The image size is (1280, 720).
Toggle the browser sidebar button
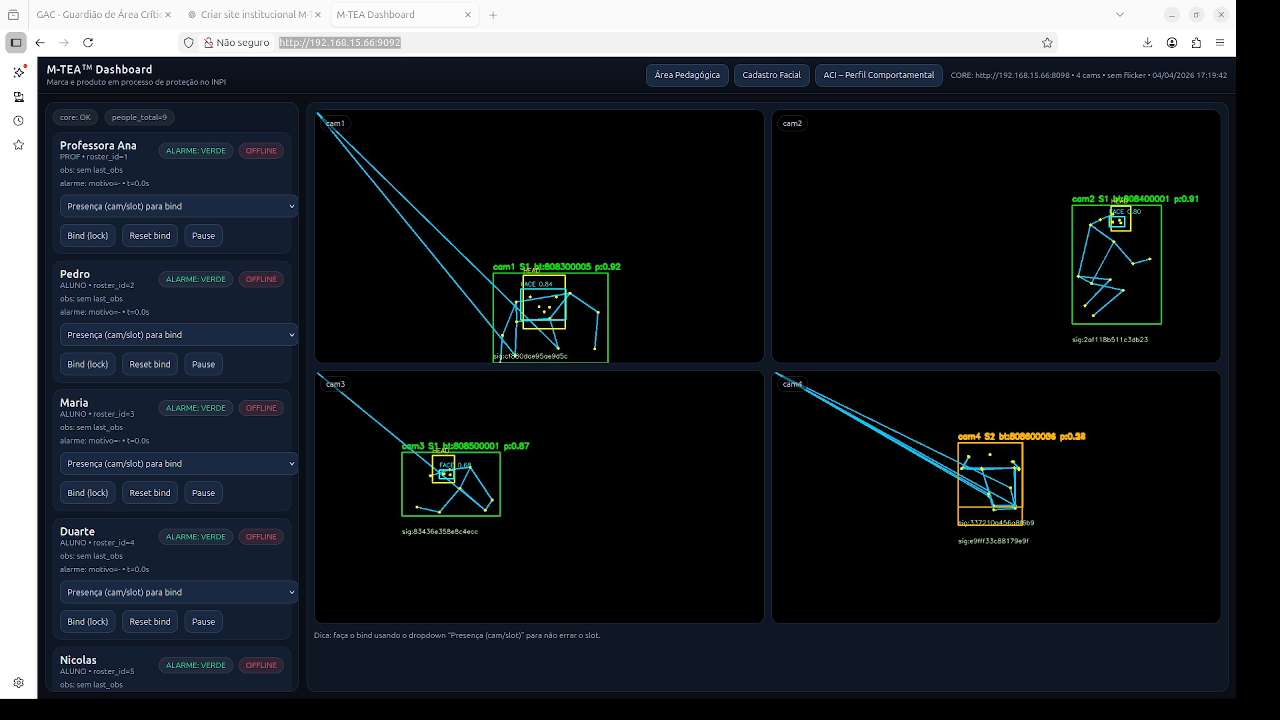(x=16, y=43)
